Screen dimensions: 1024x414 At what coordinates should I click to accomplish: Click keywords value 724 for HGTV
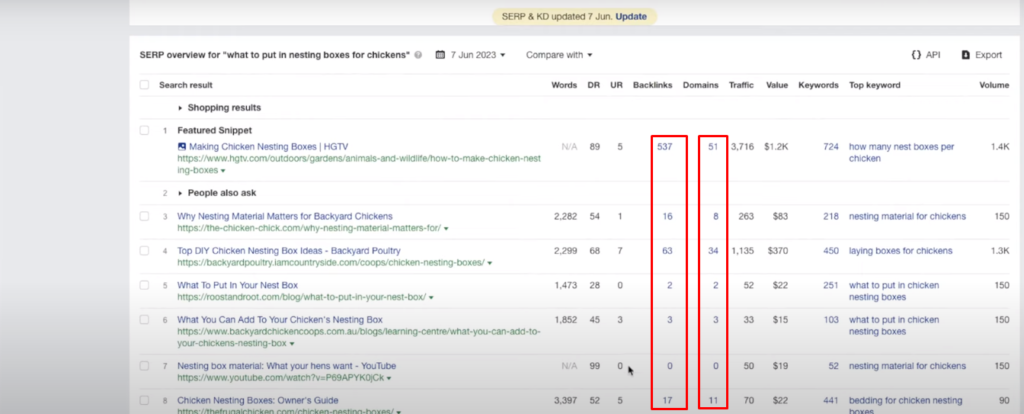point(831,147)
